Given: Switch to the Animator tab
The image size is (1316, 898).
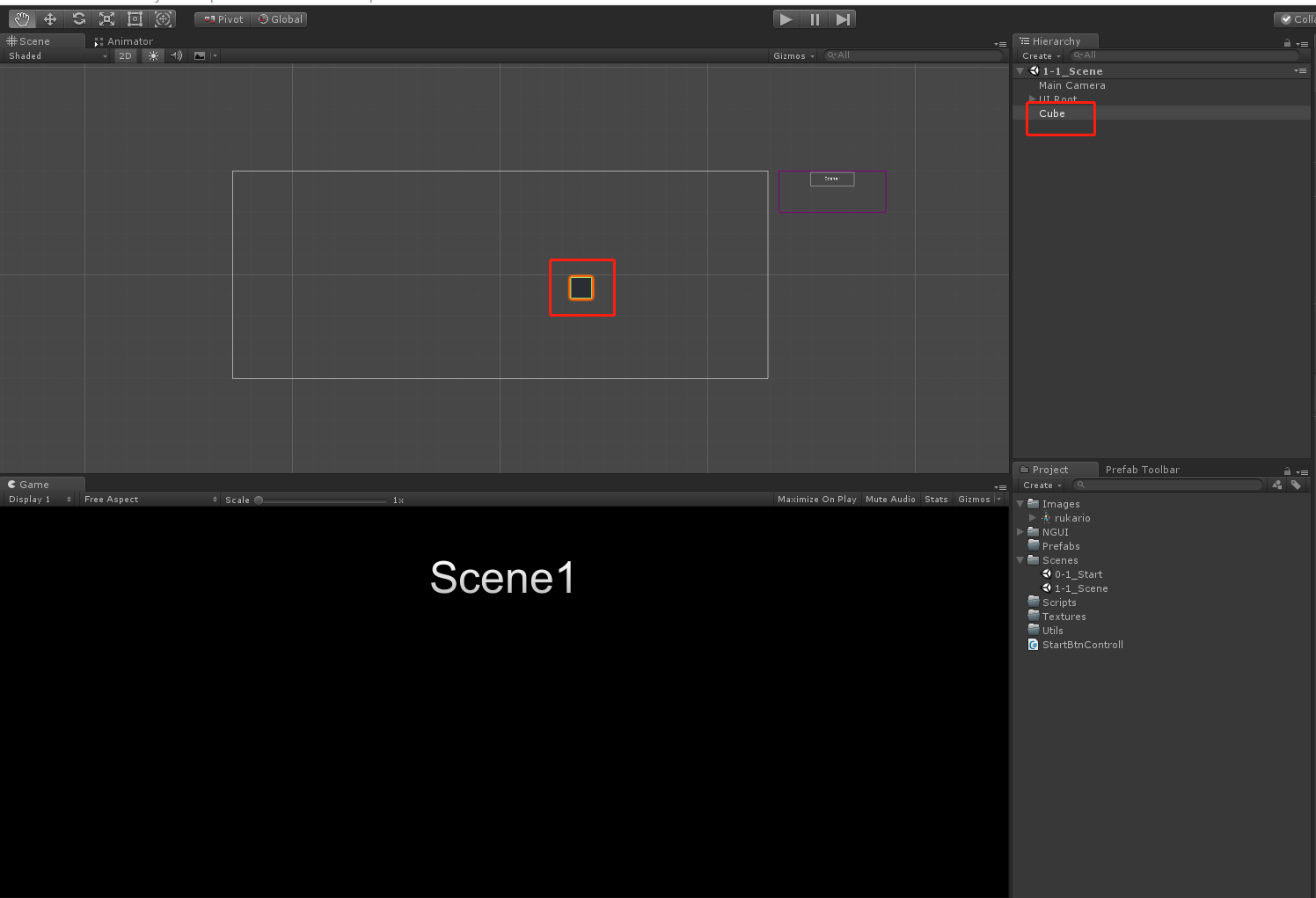Looking at the screenshot, I should 126,41.
